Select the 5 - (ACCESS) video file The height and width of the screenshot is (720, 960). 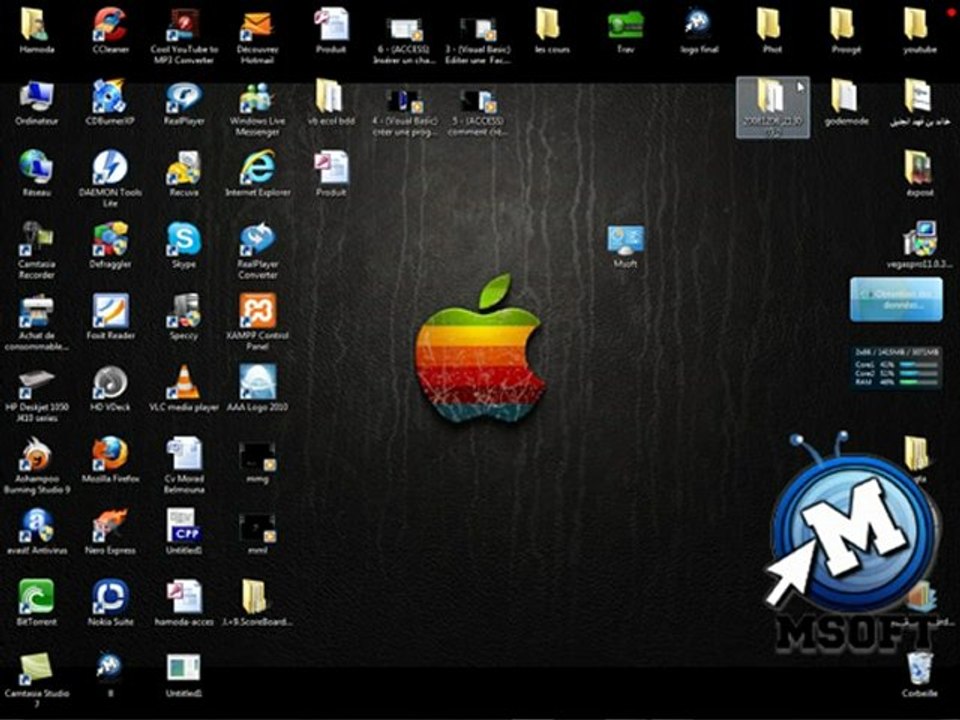tap(478, 113)
